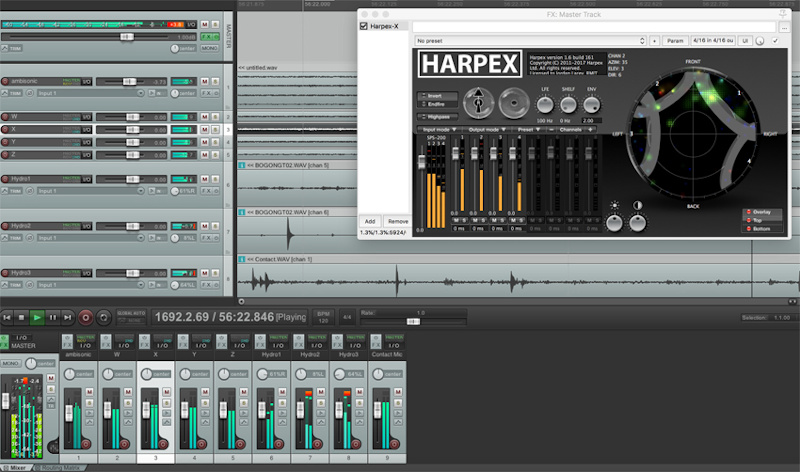Click the playback Rate slider
The height and width of the screenshot is (472, 800).
tap(413, 321)
